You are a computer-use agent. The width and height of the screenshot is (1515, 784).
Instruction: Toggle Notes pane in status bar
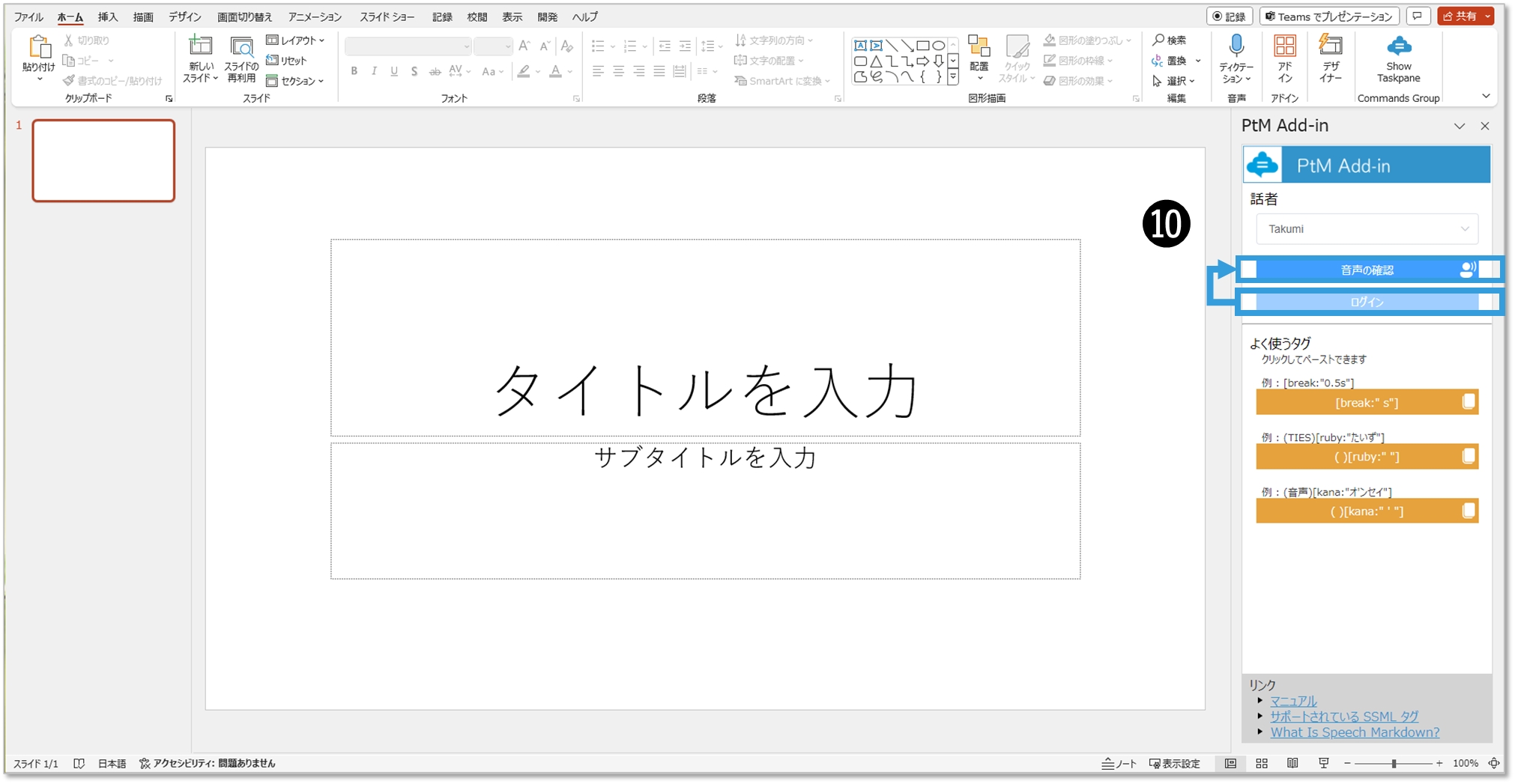pos(1119,763)
